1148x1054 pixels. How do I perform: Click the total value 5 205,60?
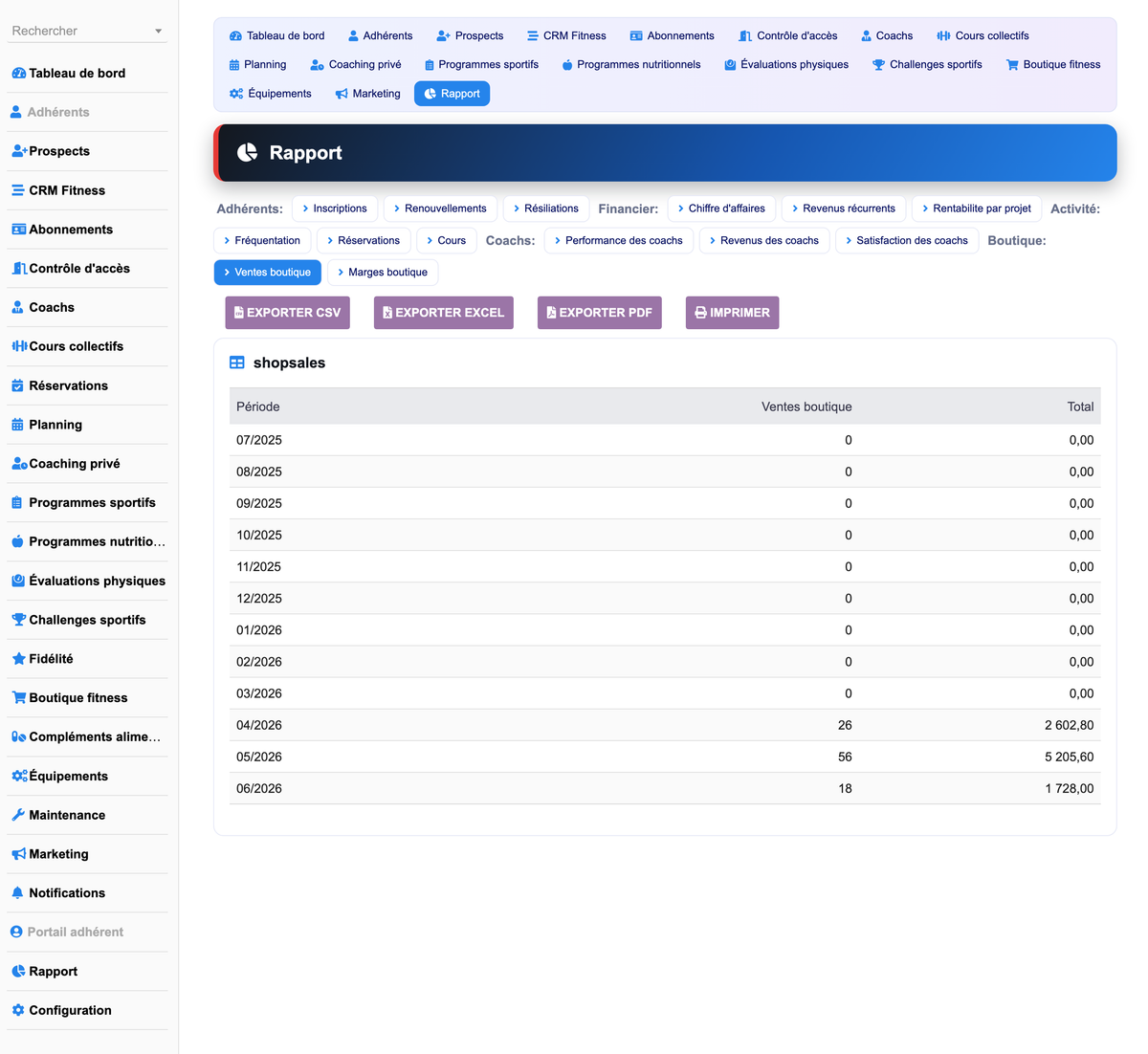[x=1070, y=757]
